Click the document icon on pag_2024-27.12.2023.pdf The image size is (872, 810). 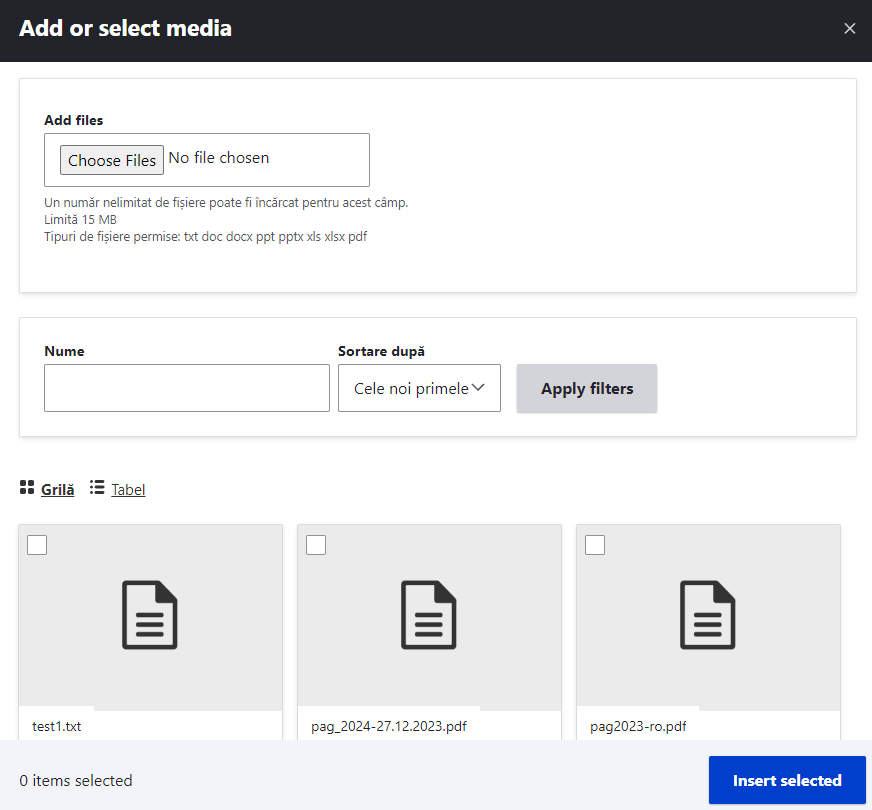coord(429,615)
